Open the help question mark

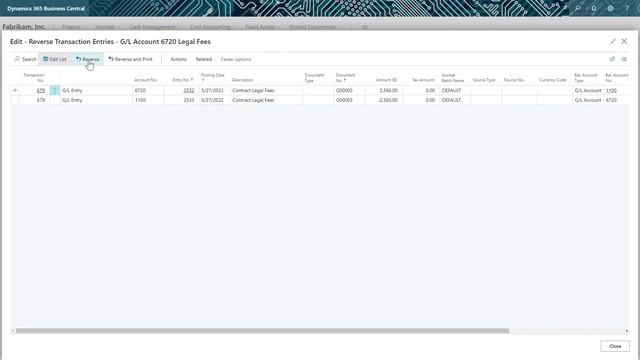(x=627, y=8)
